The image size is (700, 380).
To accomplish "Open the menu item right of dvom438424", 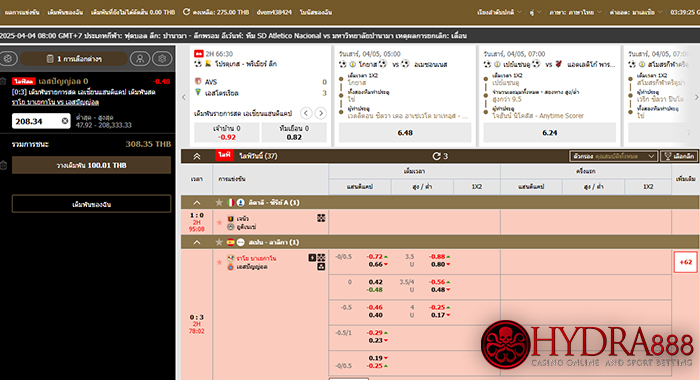I will coord(316,12).
